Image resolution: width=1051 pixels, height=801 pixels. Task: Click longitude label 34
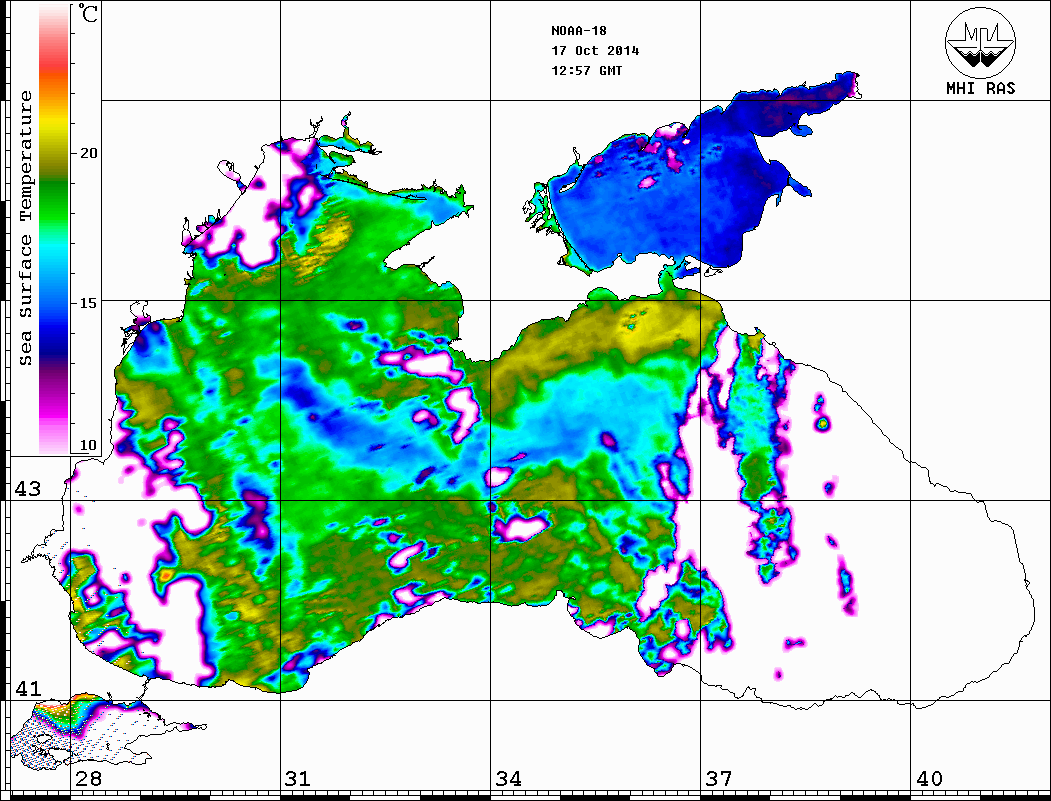click(508, 778)
